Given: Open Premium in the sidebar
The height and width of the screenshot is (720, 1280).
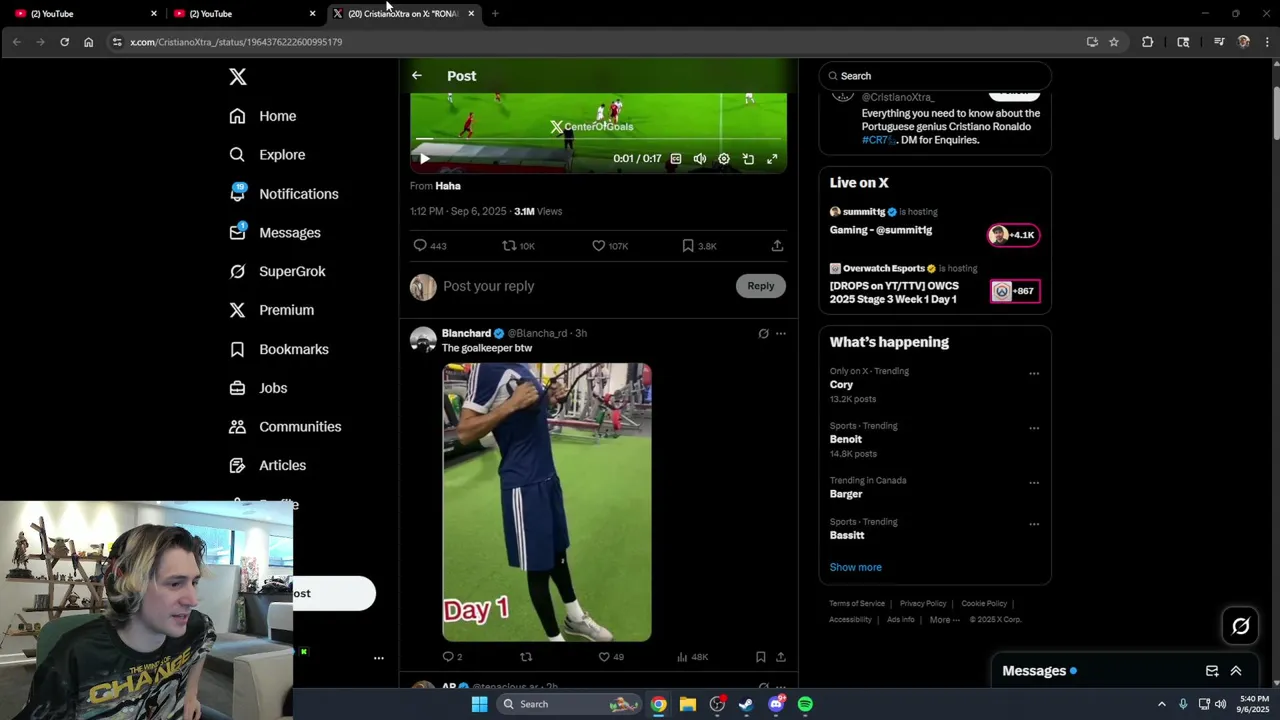Looking at the screenshot, I should coord(272,310).
